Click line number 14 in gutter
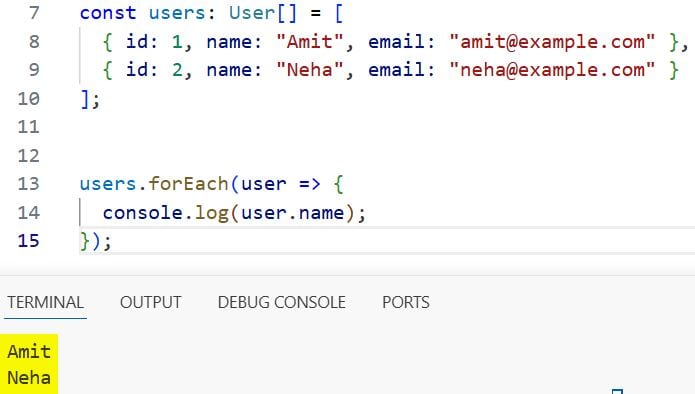The width and height of the screenshot is (695, 394). pyautogui.click(x=29, y=213)
